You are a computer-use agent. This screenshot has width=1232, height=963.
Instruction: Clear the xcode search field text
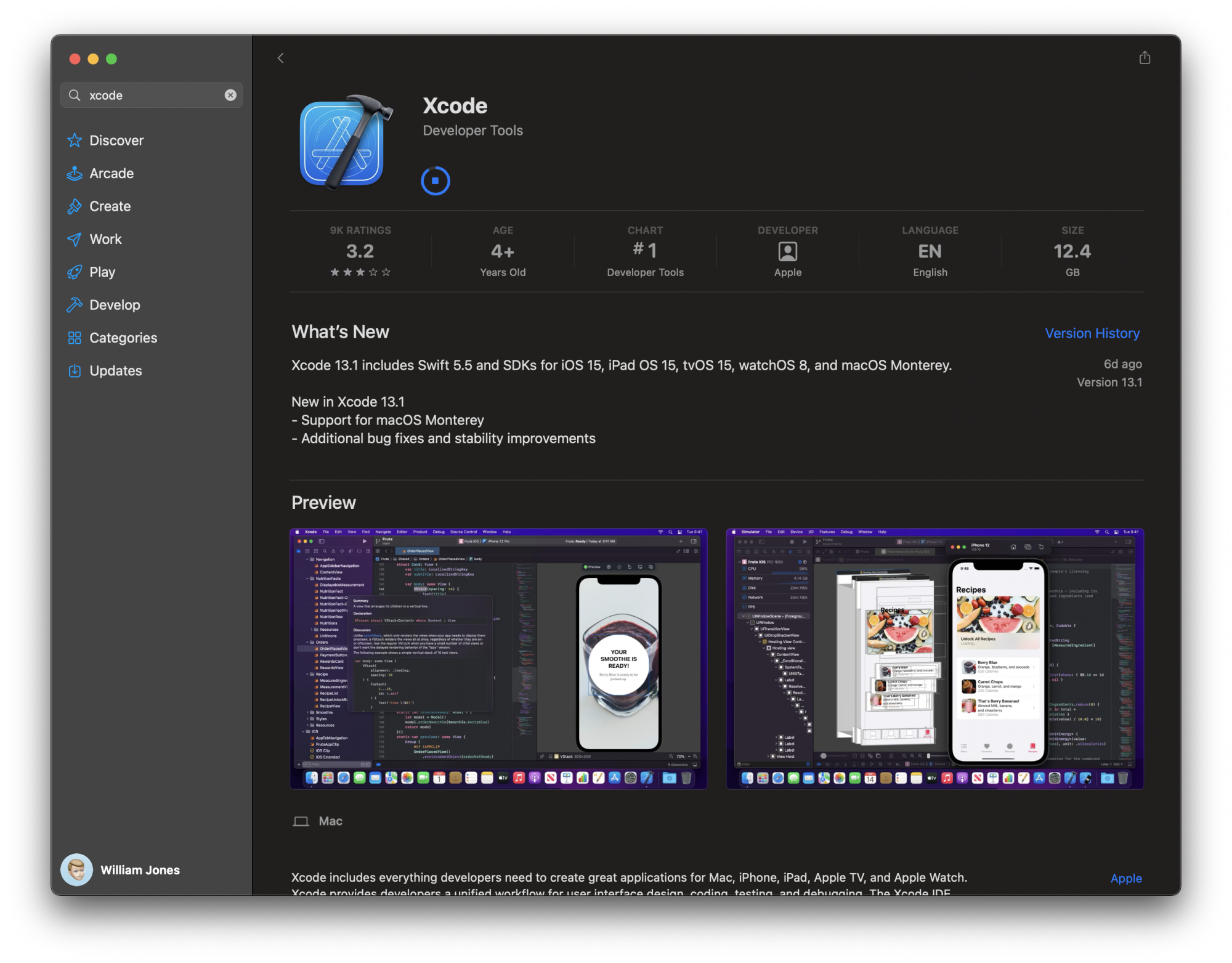pyautogui.click(x=230, y=95)
